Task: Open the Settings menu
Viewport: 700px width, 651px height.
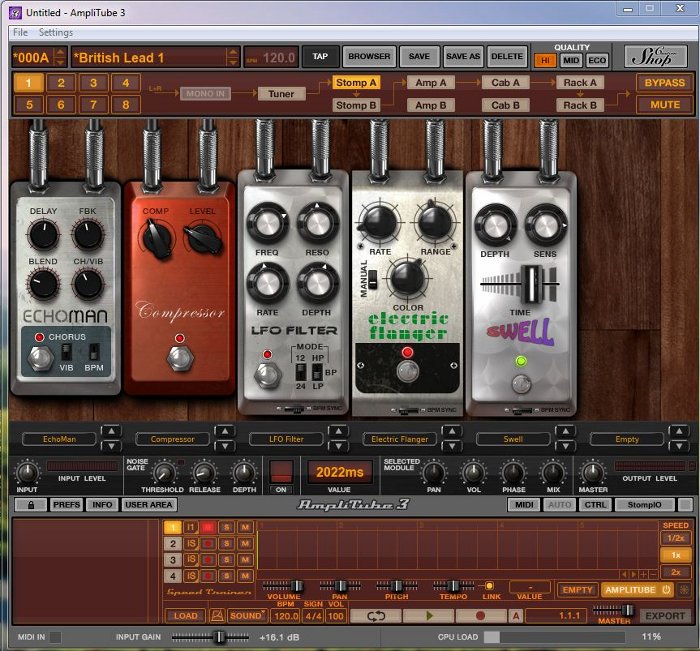Action: [56, 33]
